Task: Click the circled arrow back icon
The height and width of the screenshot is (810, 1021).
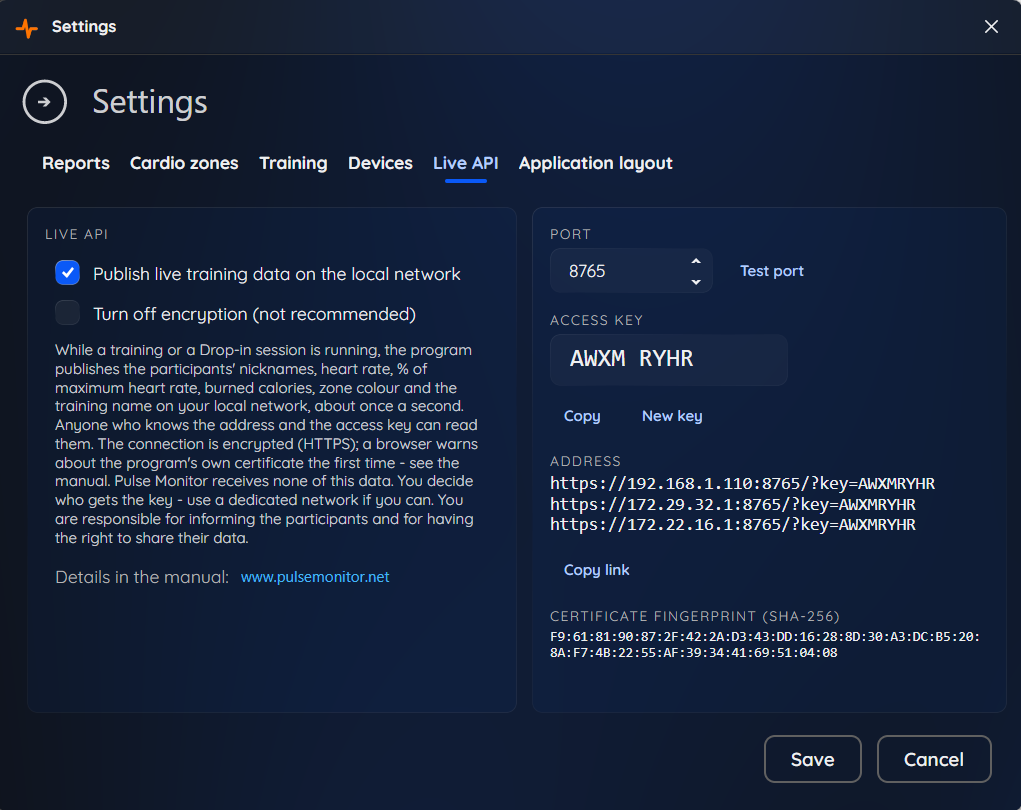Action: [44, 102]
